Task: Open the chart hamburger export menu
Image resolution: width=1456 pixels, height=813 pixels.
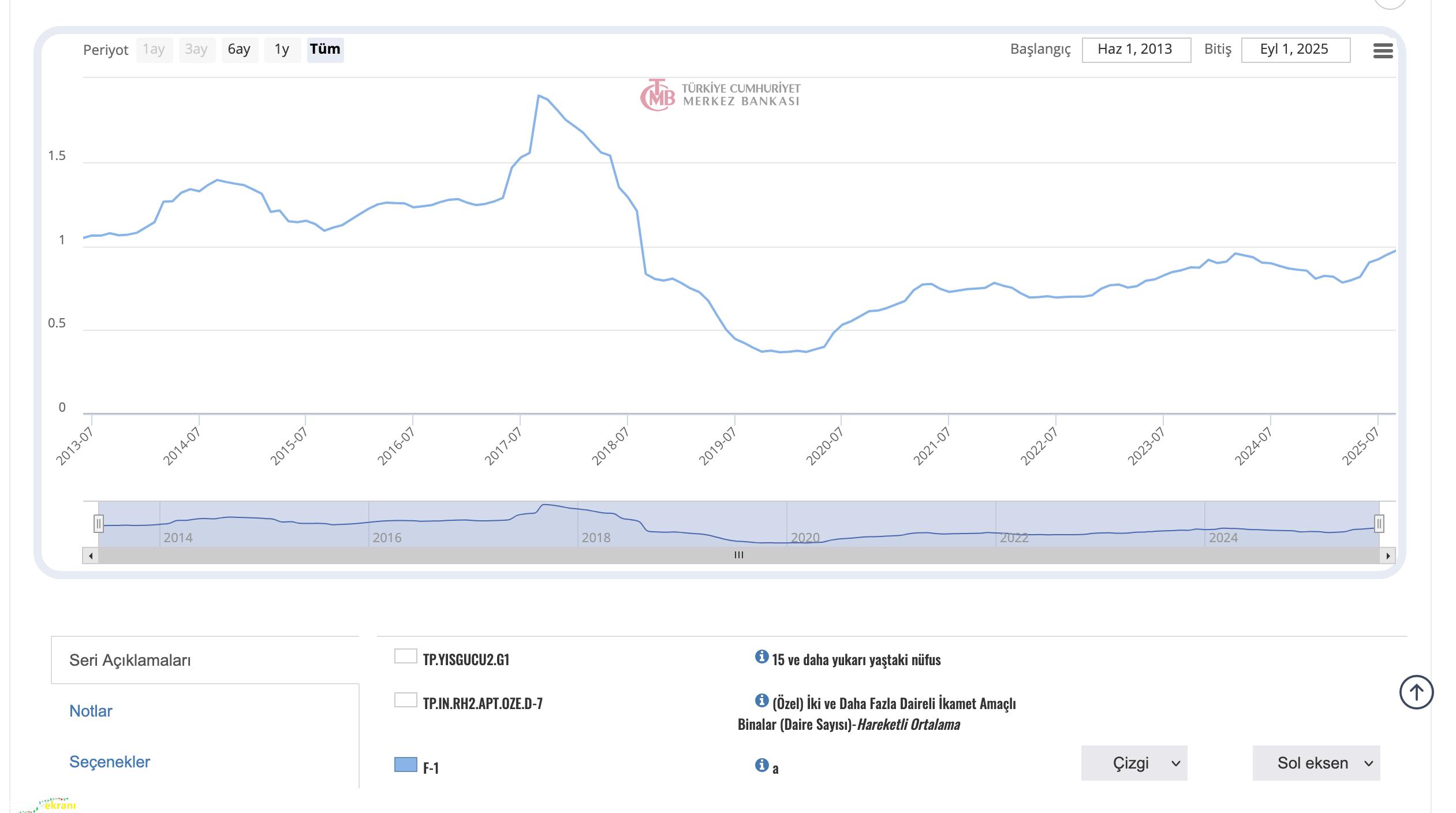Action: [x=1383, y=51]
